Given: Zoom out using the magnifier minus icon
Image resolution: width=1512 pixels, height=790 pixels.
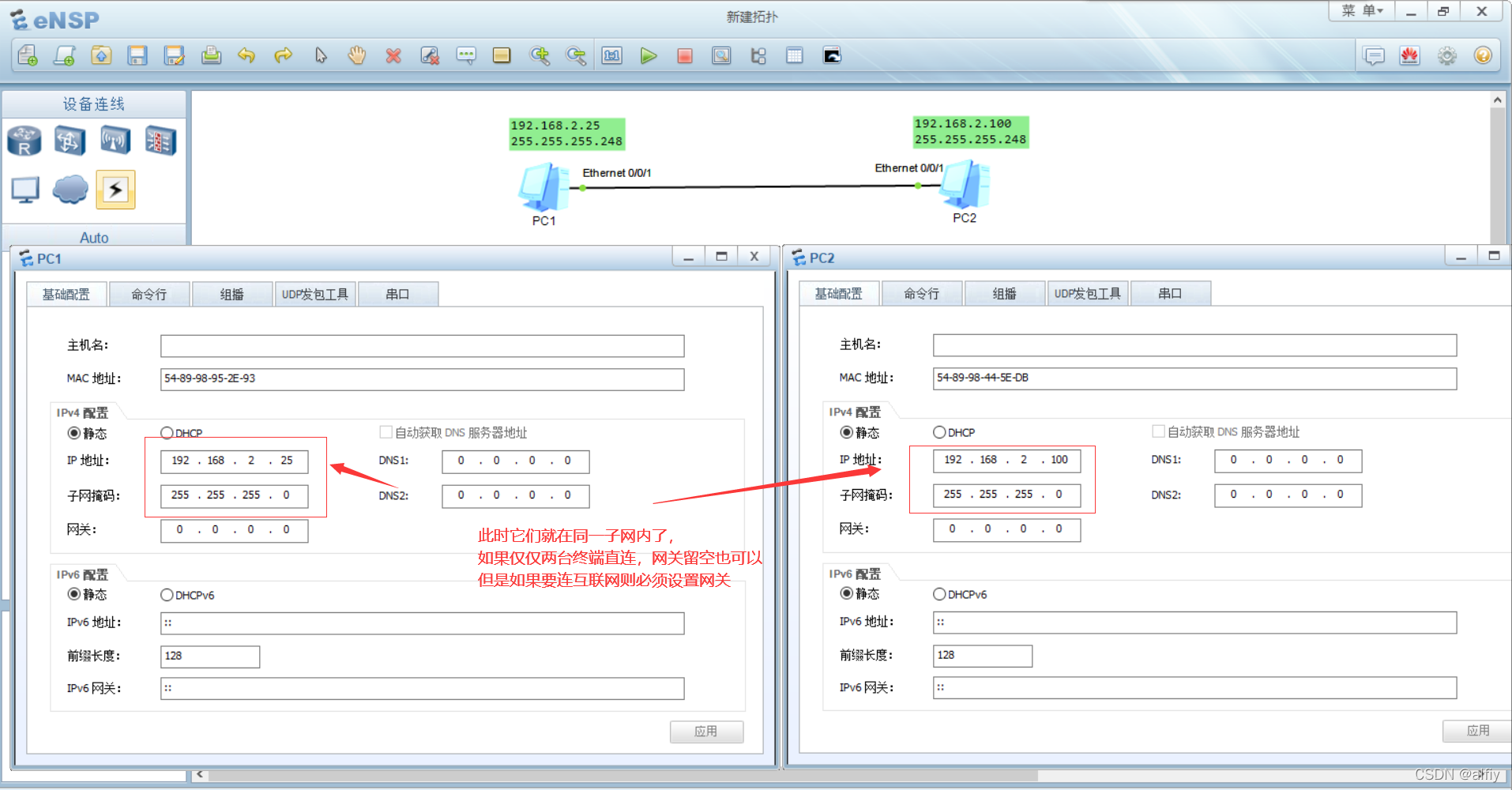Looking at the screenshot, I should pos(576,55).
